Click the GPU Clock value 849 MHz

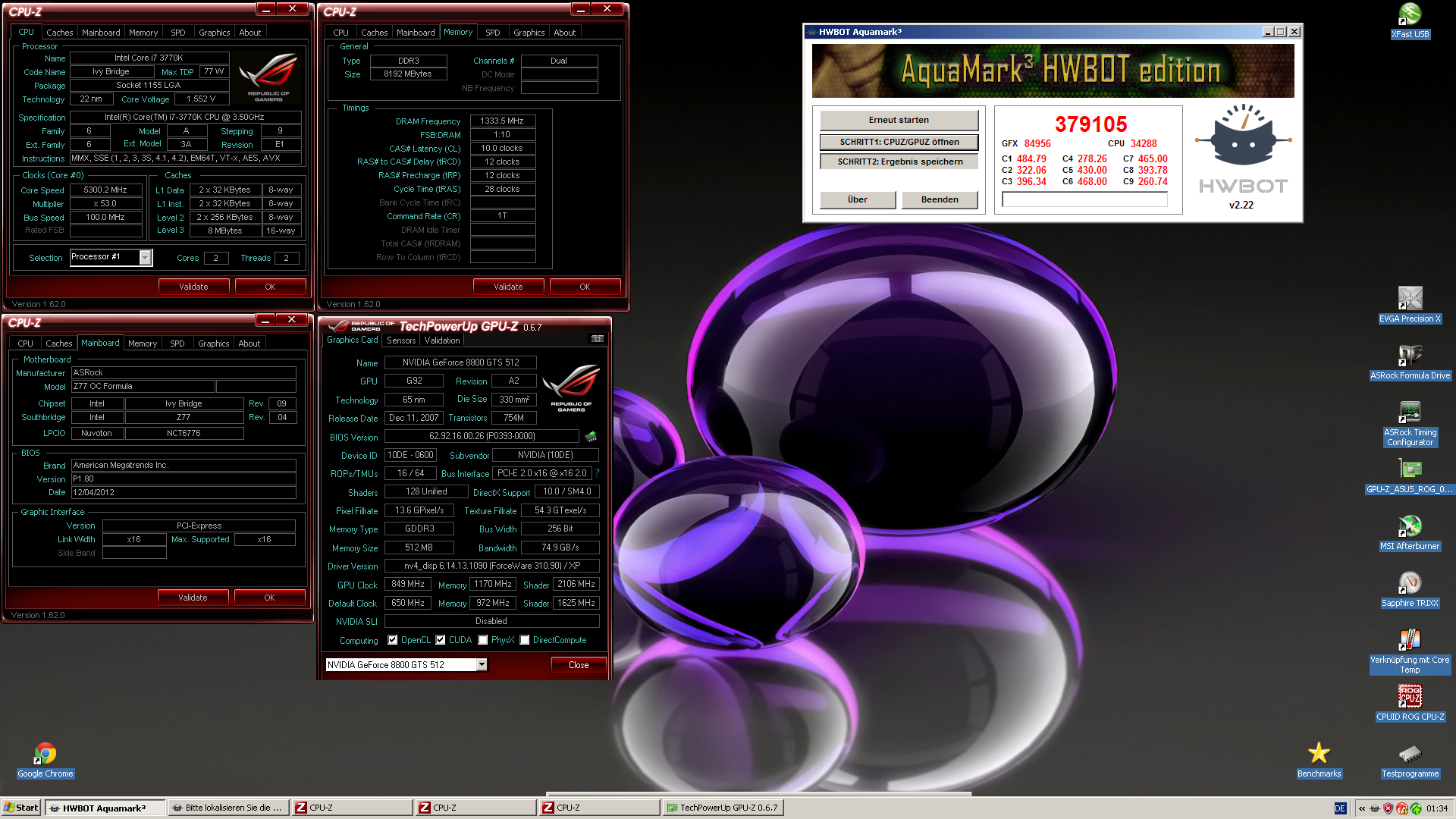(x=408, y=585)
